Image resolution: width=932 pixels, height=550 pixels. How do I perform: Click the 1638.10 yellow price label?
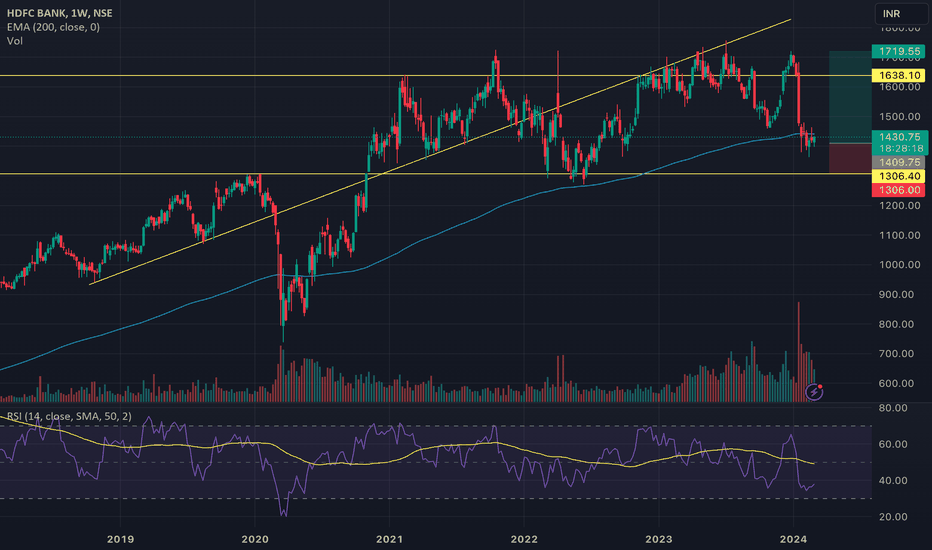(x=899, y=76)
